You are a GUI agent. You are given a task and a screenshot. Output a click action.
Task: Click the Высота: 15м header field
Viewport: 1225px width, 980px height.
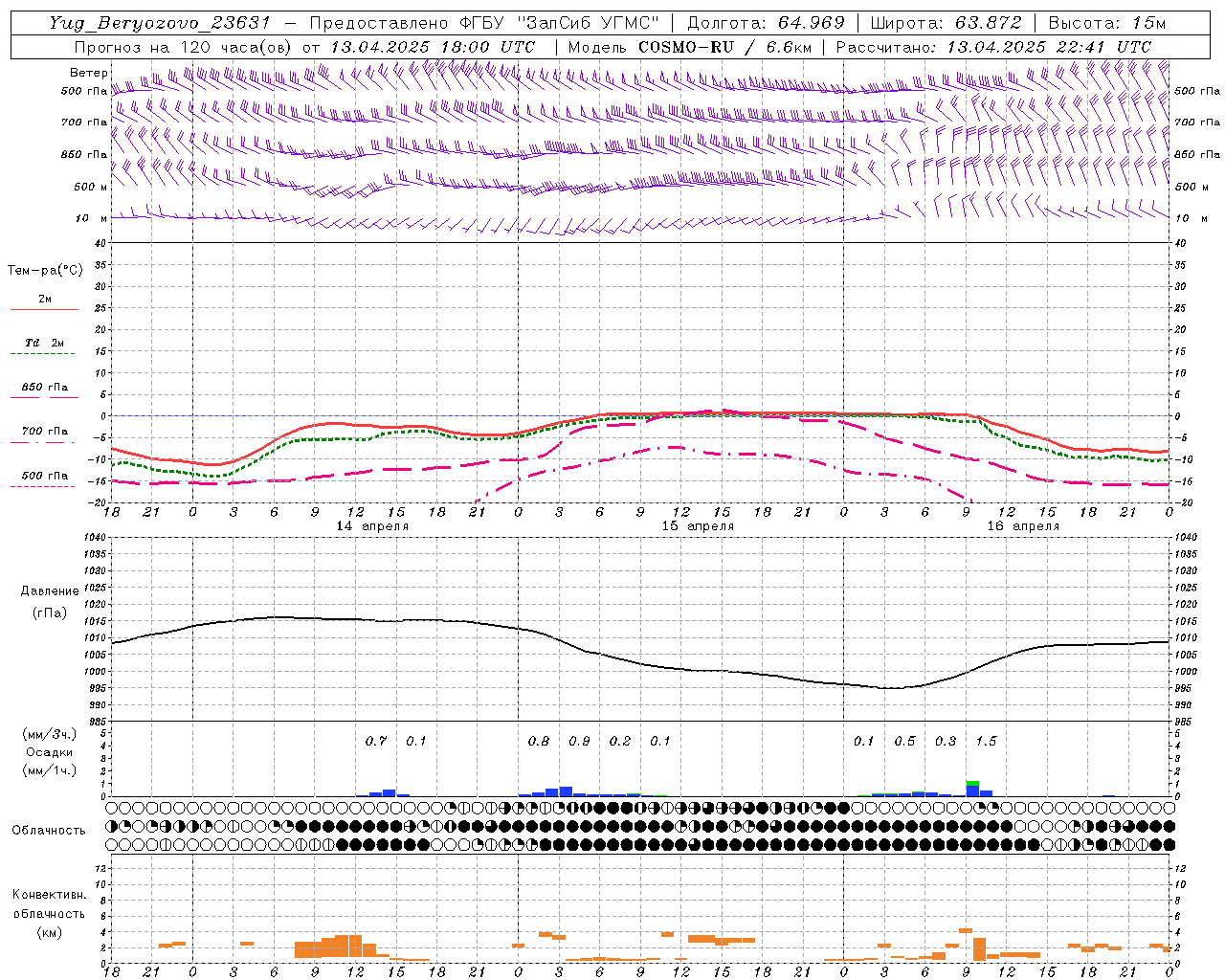1107,23
